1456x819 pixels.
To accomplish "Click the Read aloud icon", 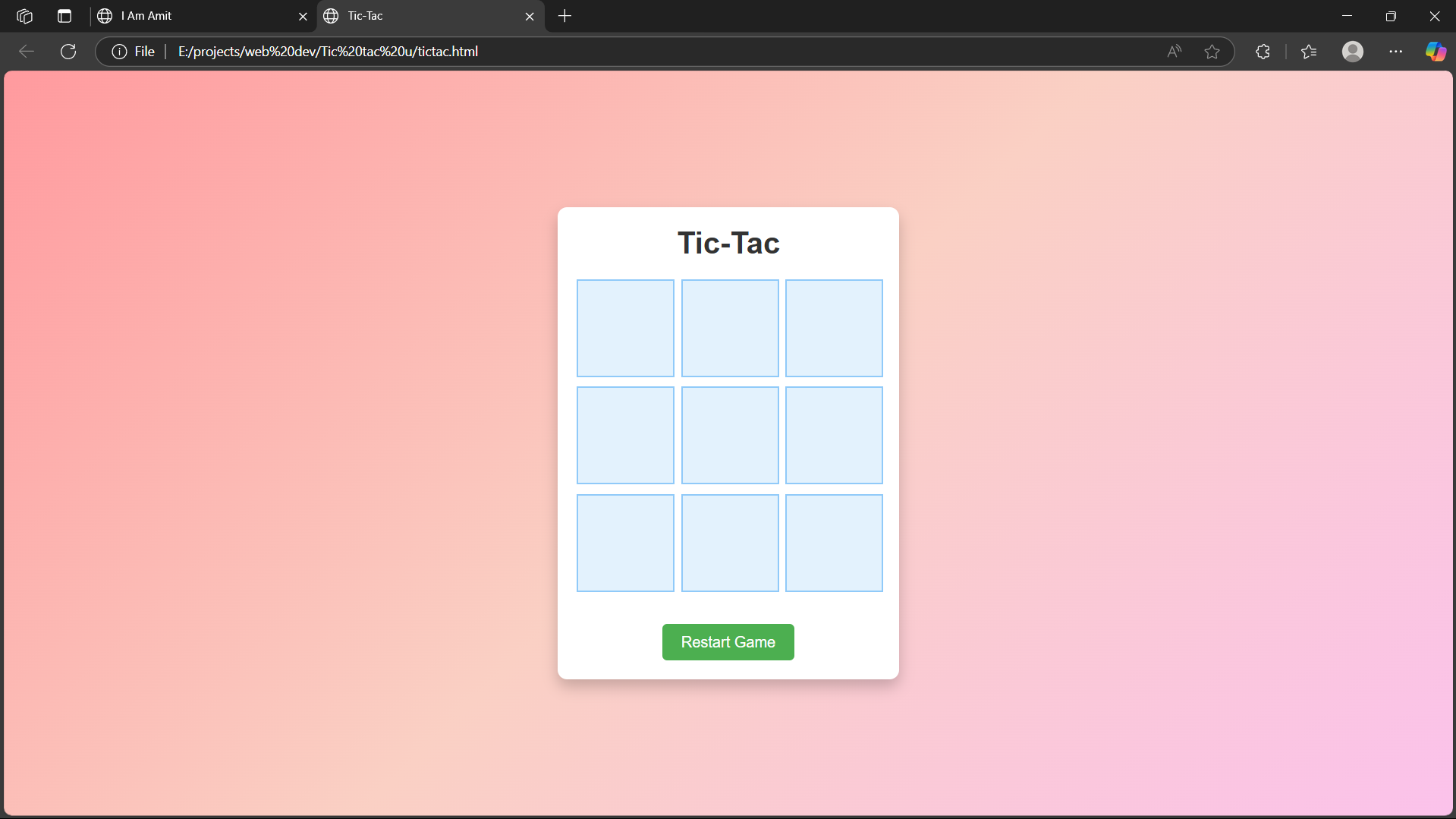I will tap(1174, 52).
